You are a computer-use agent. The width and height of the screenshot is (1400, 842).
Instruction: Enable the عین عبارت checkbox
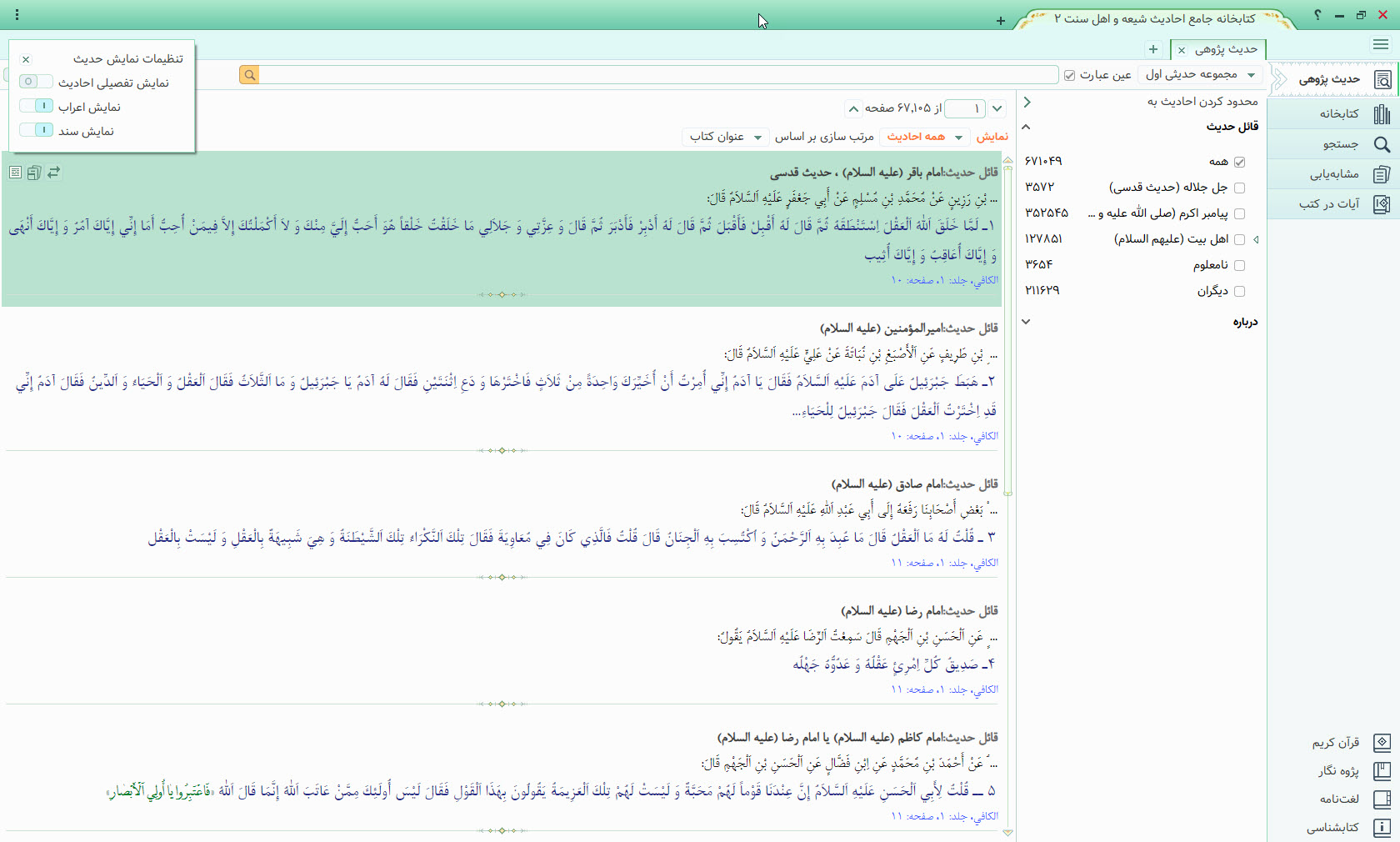1070,75
